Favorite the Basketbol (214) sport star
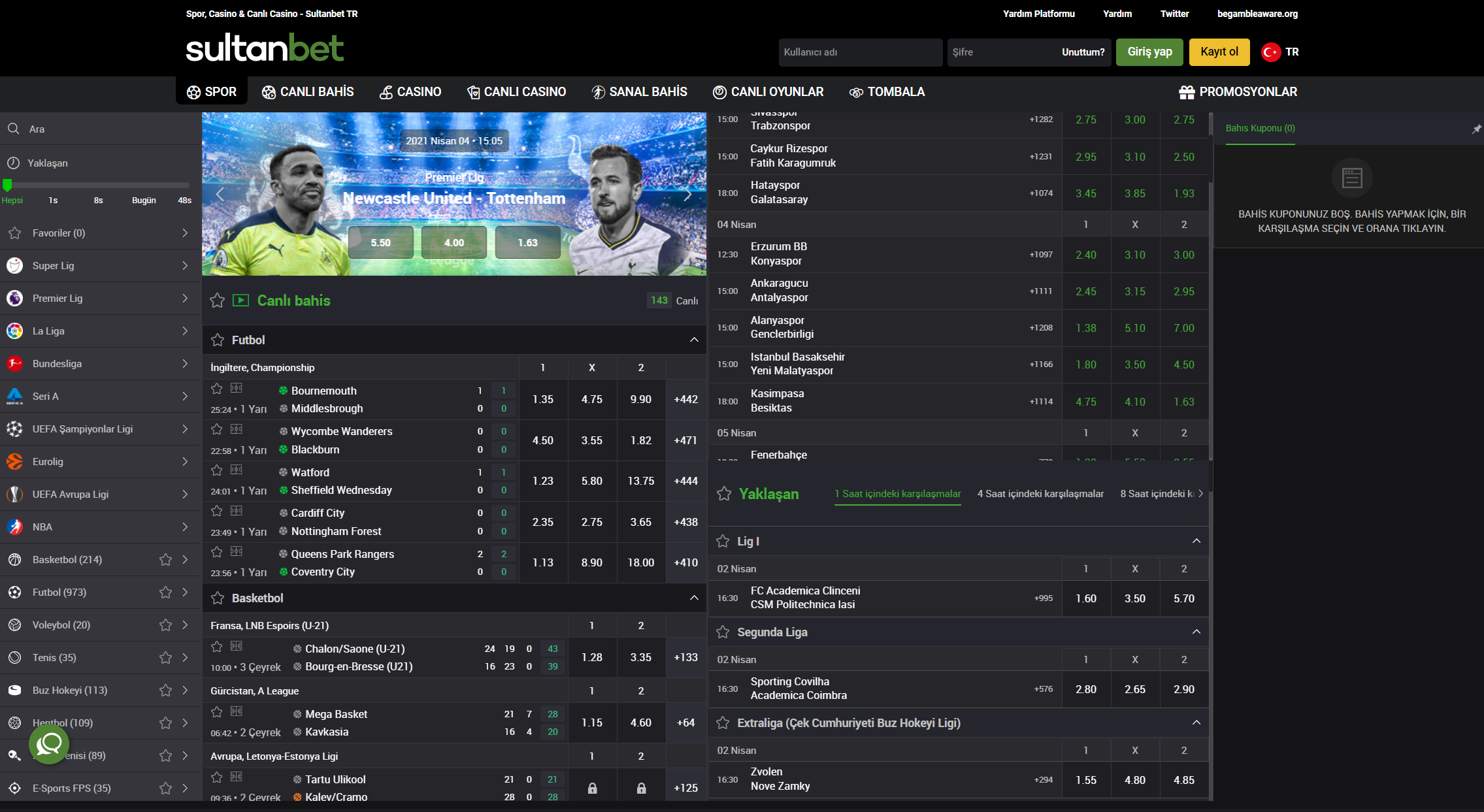This screenshot has width=1484, height=812. pos(165,559)
